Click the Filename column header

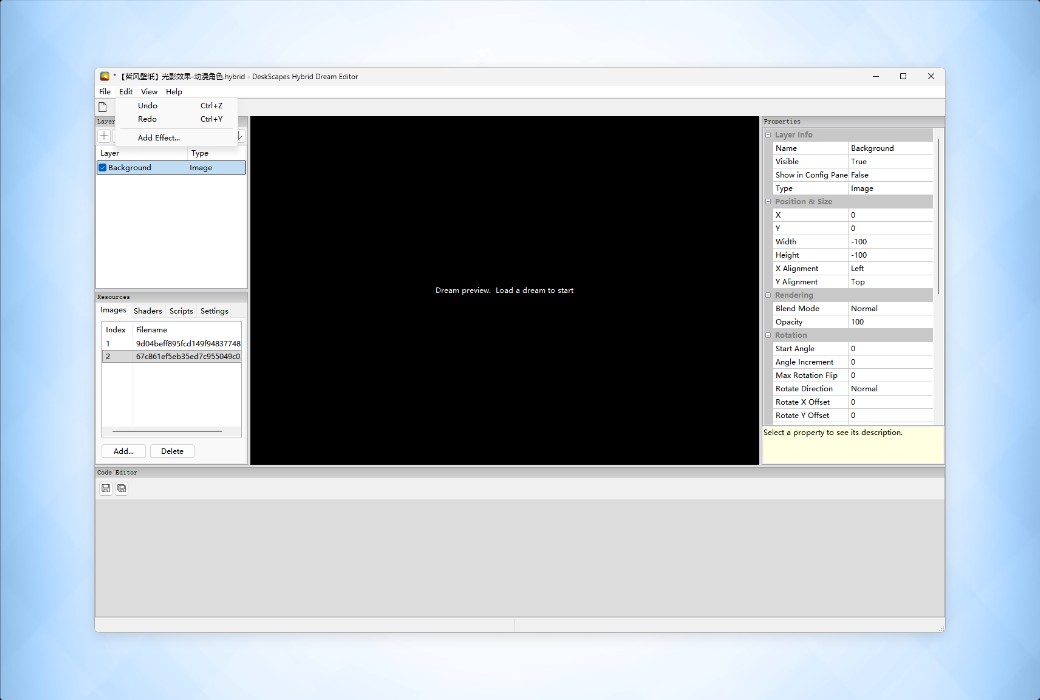[x=187, y=330]
